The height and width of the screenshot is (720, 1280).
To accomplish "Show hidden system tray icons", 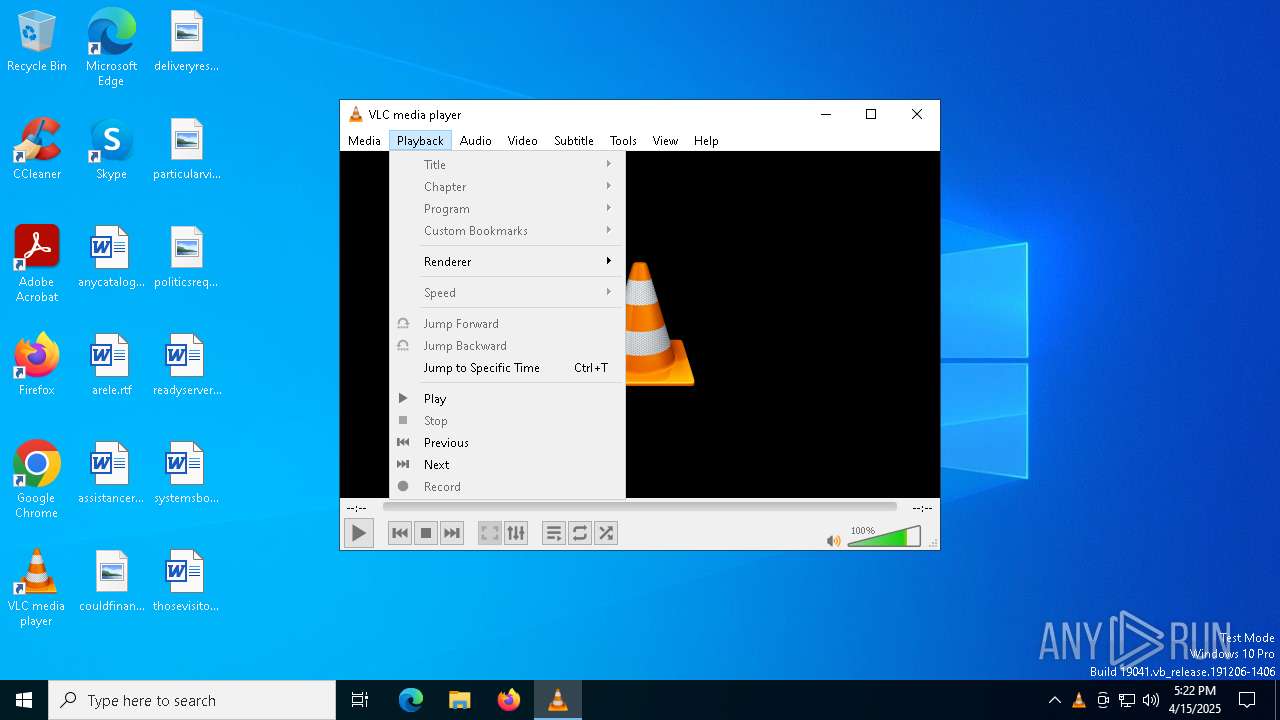I will (1054, 700).
